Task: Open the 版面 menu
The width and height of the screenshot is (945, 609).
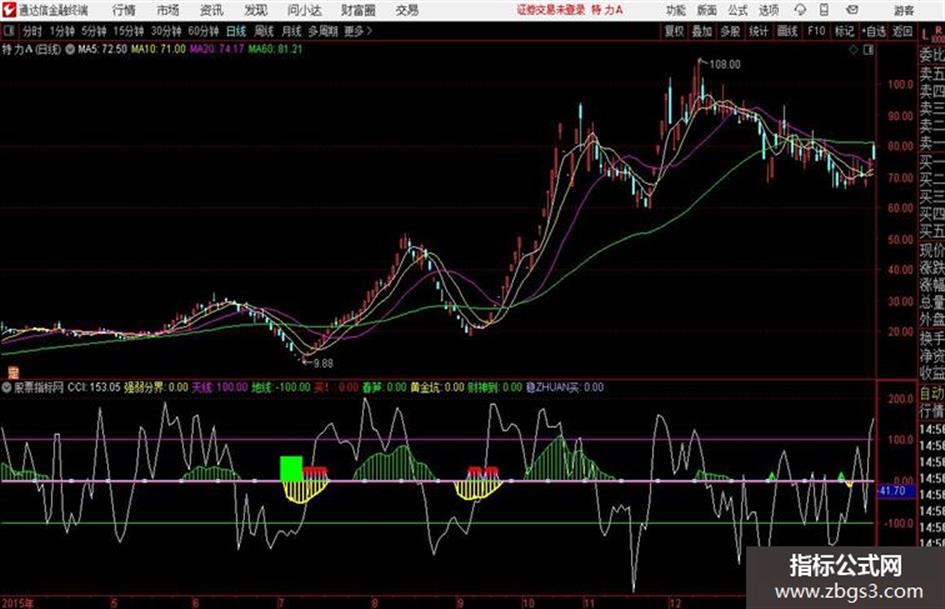Action: tap(707, 10)
